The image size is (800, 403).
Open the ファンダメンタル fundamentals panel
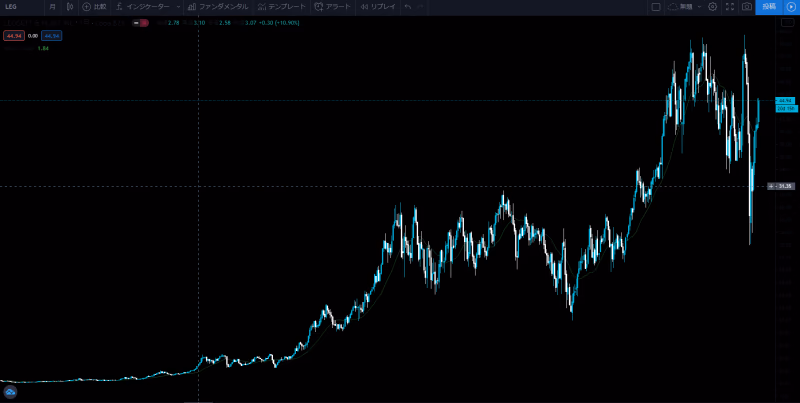point(218,6)
